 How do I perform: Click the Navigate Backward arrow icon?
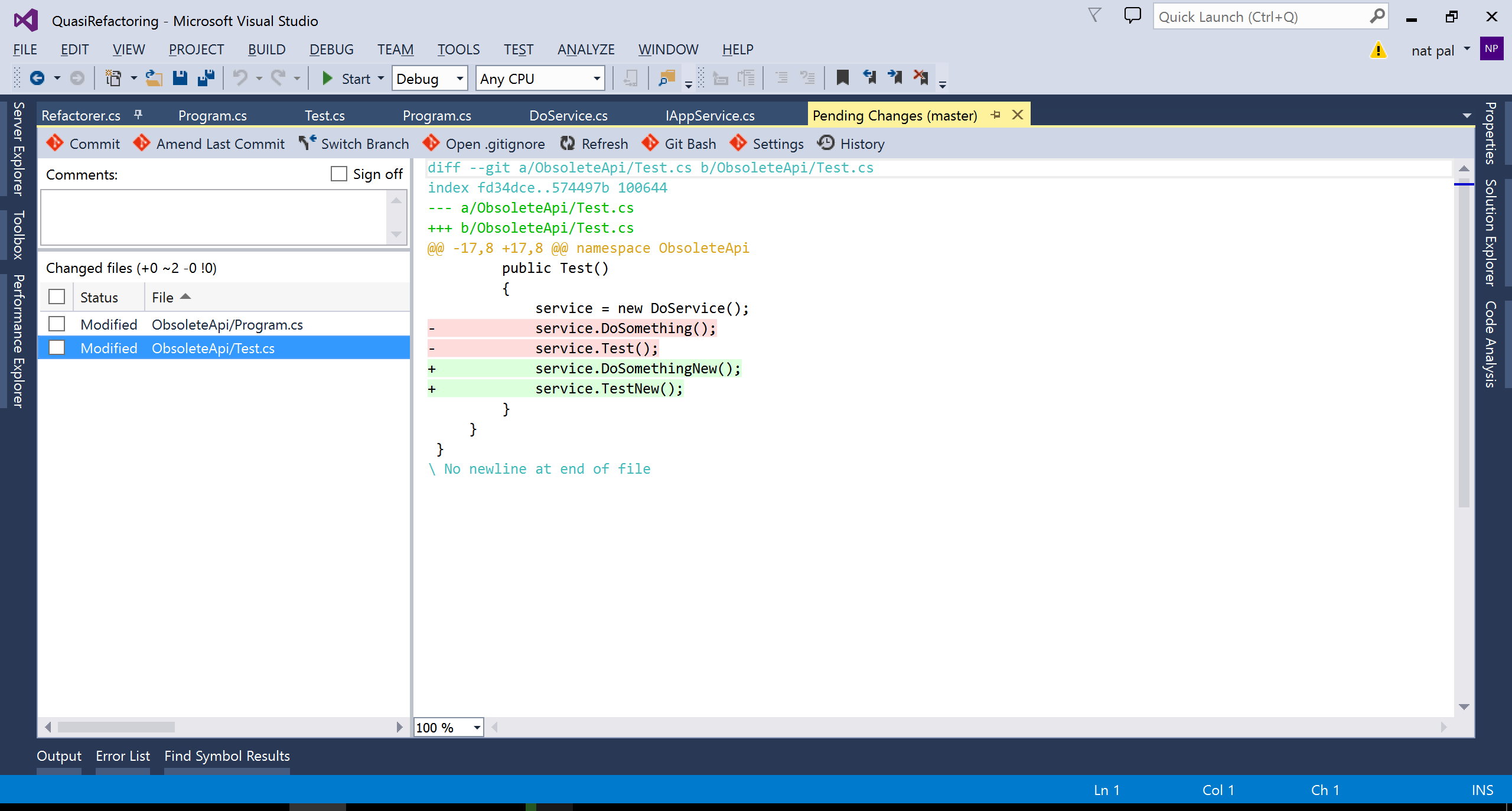pyautogui.click(x=37, y=78)
